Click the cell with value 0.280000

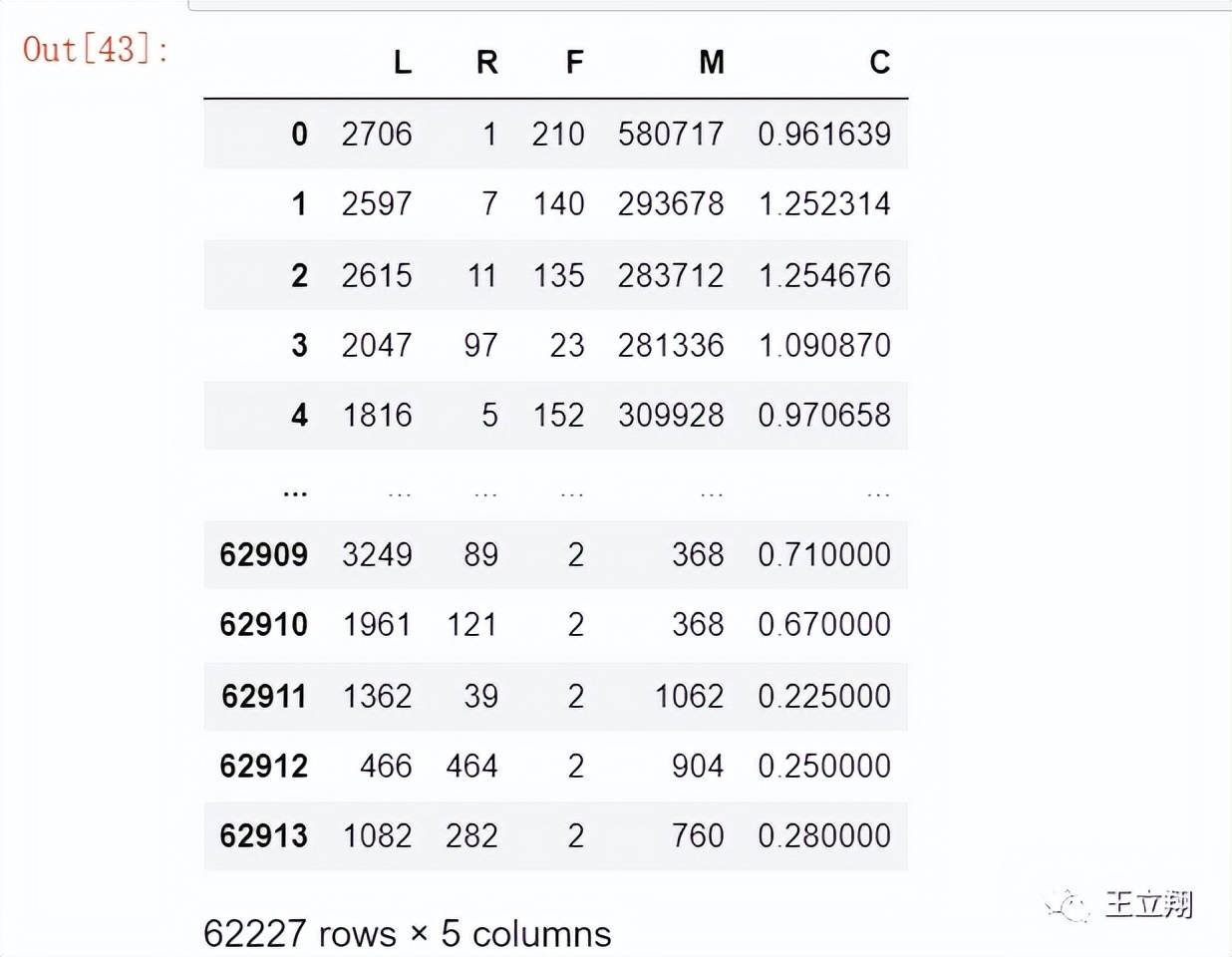click(824, 835)
